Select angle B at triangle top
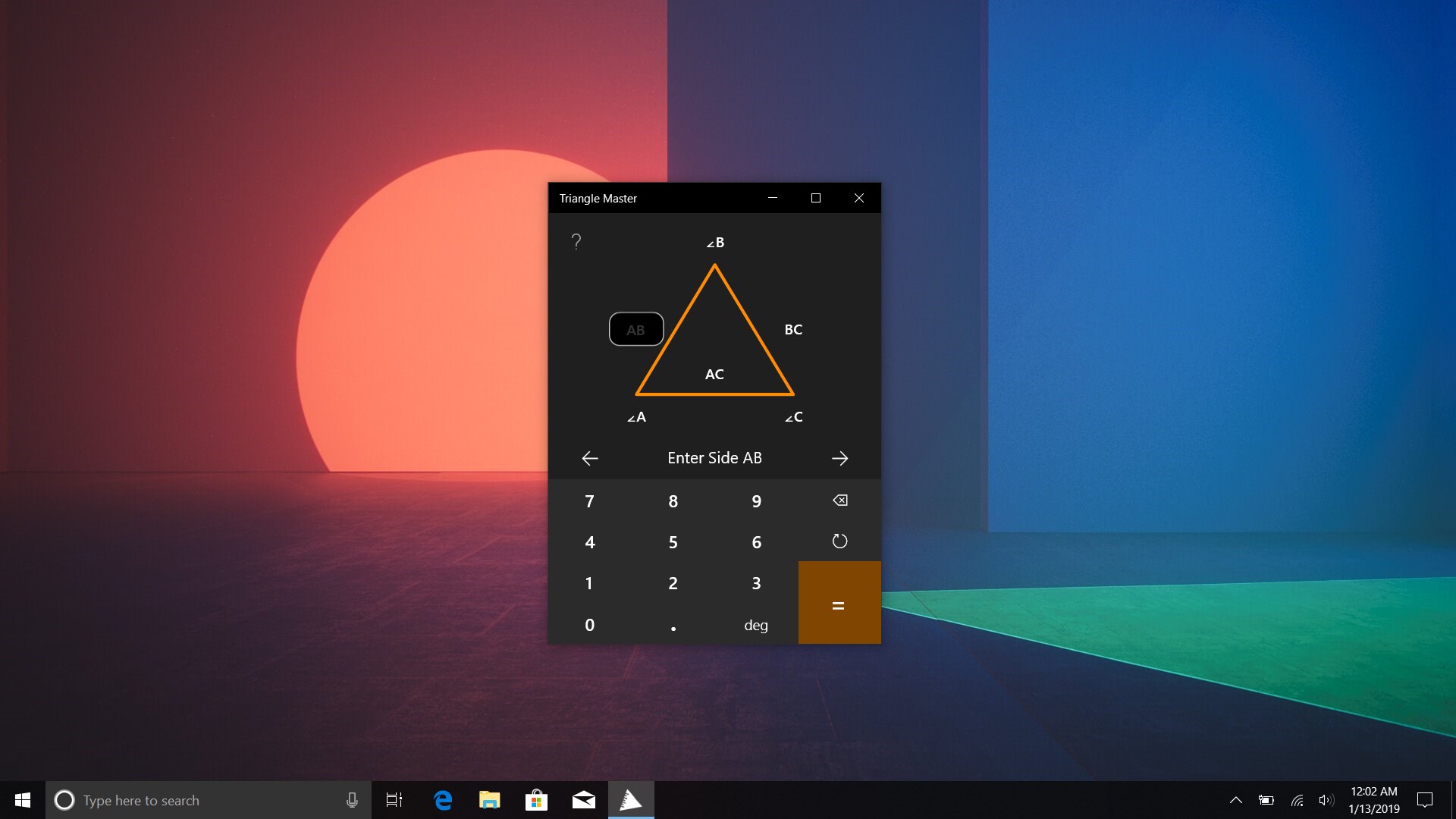This screenshot has width=1456, height=819. click(715, 243)
